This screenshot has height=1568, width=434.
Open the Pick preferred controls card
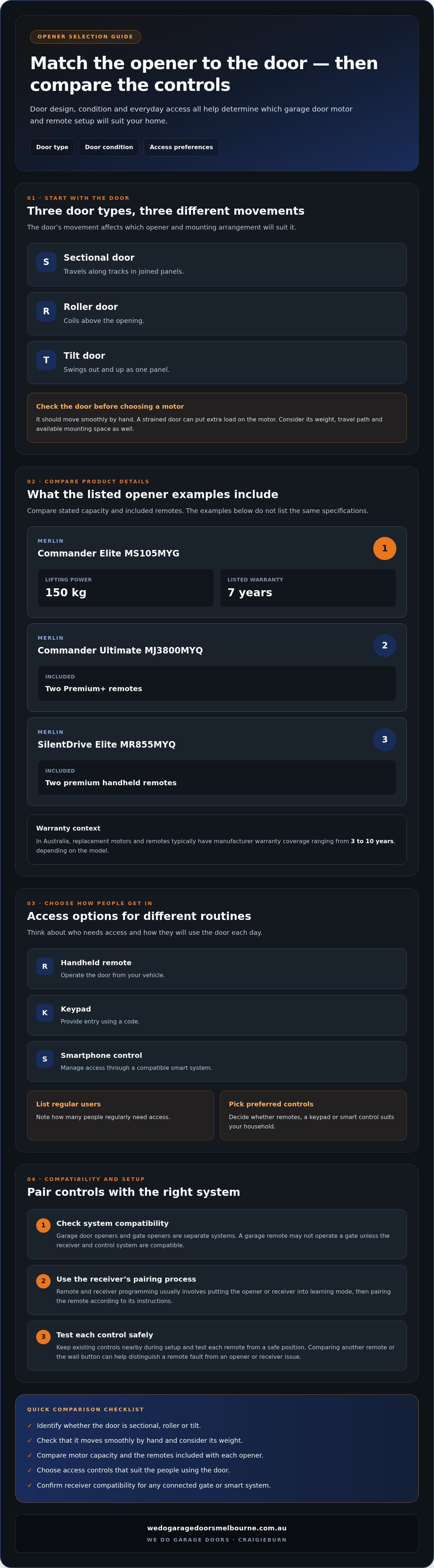313,1115
